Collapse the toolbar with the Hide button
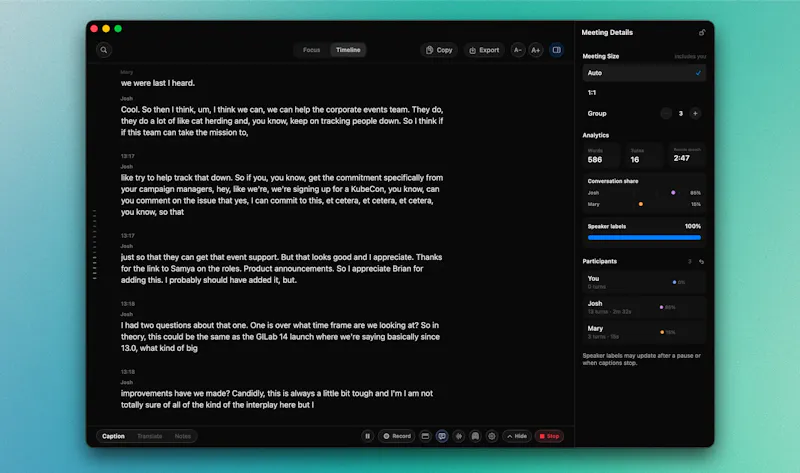 (517, 436)
